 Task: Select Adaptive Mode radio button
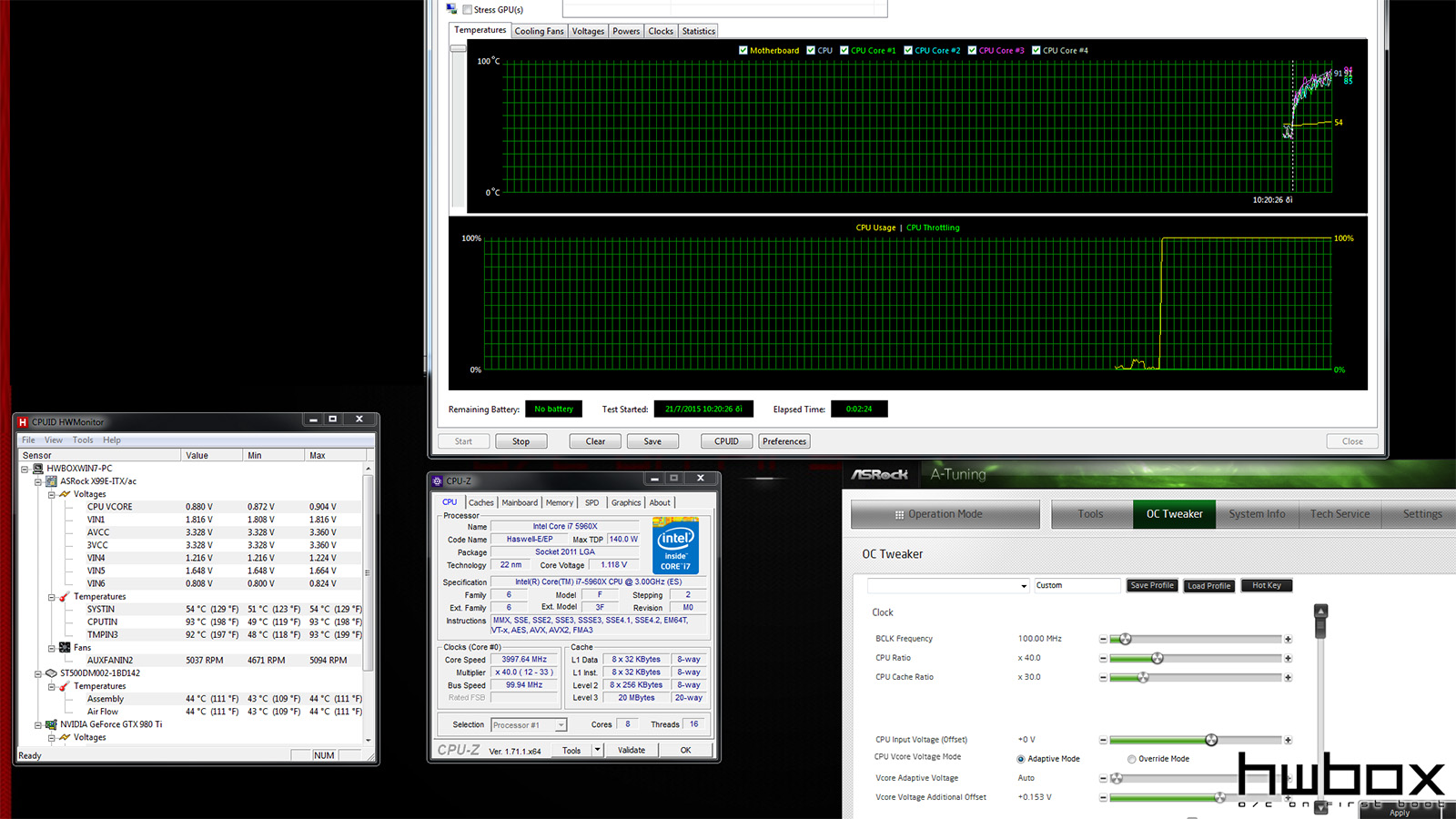pos(1021,759)
